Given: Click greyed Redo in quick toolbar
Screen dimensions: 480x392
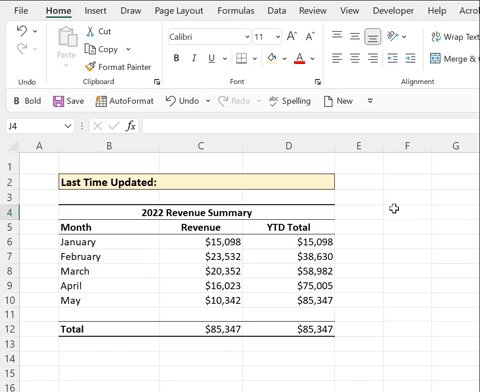Looking at the screenshot, I should click(x=234, y=101).
